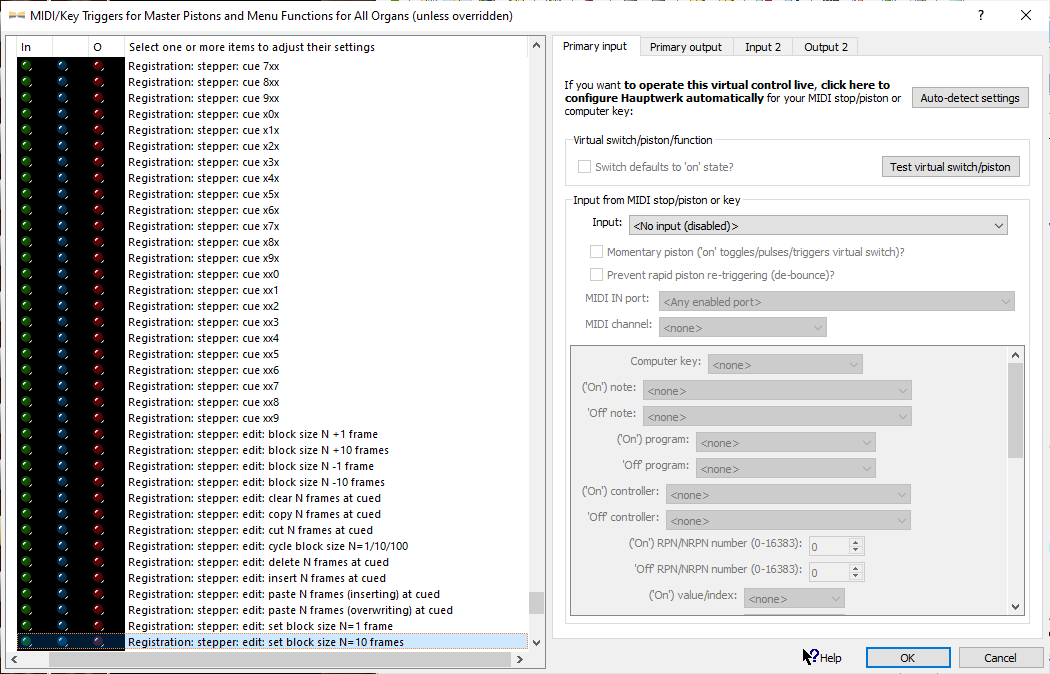The width and height of the screenshot is (1050, 674).
Task: Toggle the Momentary piston checkbox
Action: [x=596, y=253]
